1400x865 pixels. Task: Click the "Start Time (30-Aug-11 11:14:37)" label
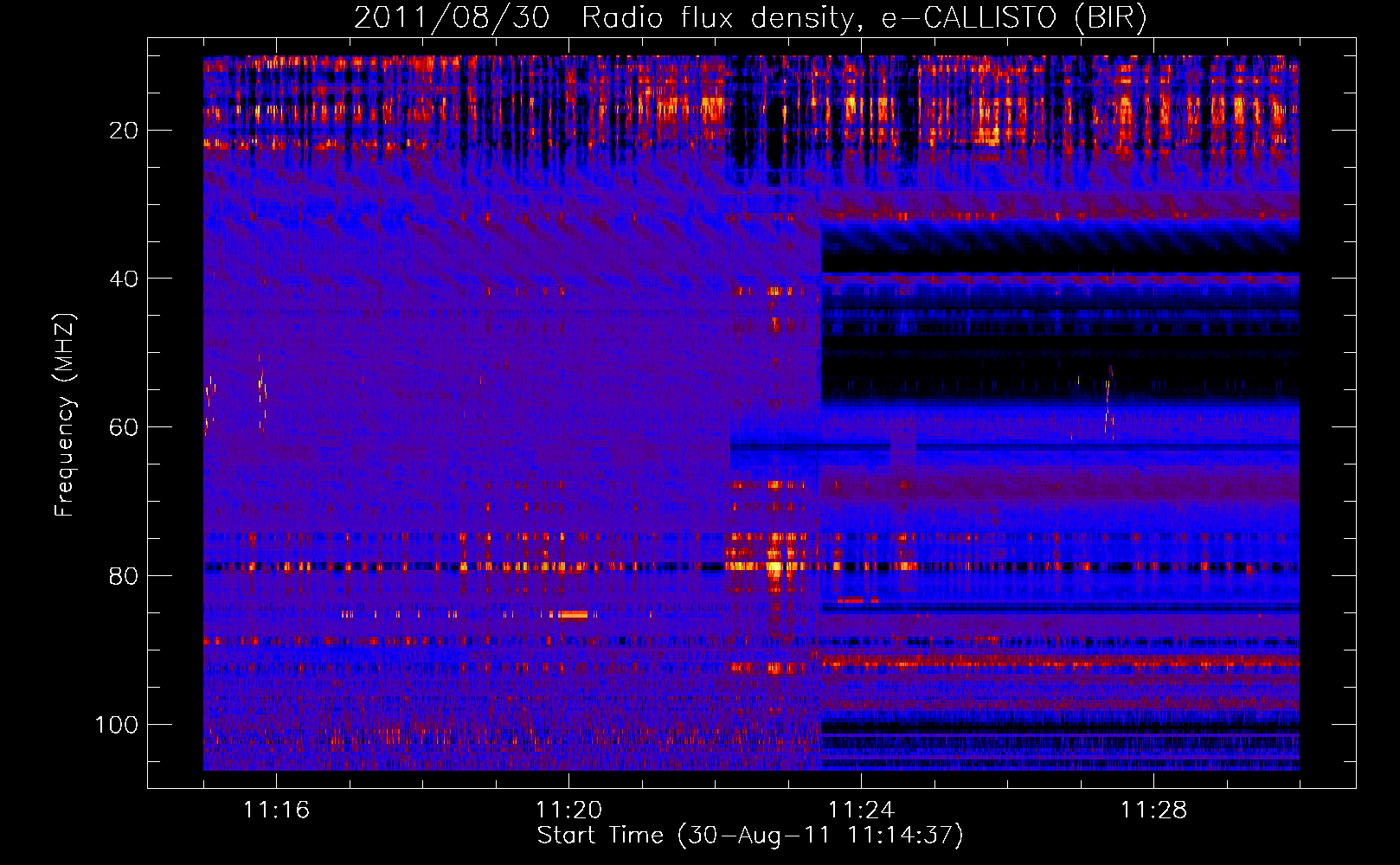[x=750, y=836]
